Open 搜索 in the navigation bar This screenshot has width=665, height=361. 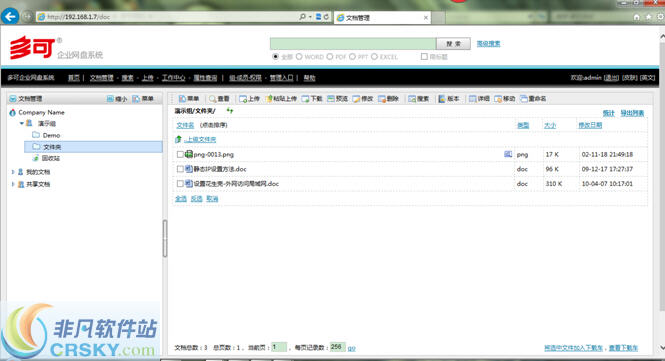coord(127,78)
